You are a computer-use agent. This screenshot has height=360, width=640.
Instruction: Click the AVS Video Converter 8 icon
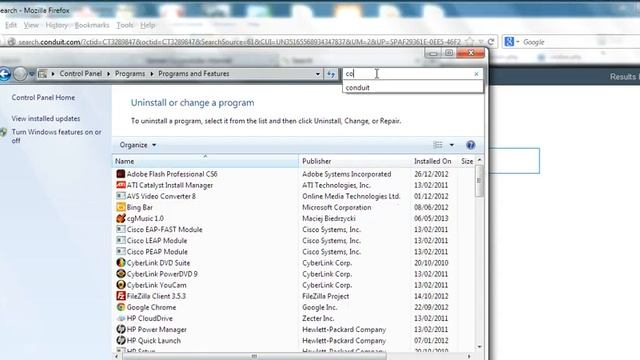(x=120, y=196)
